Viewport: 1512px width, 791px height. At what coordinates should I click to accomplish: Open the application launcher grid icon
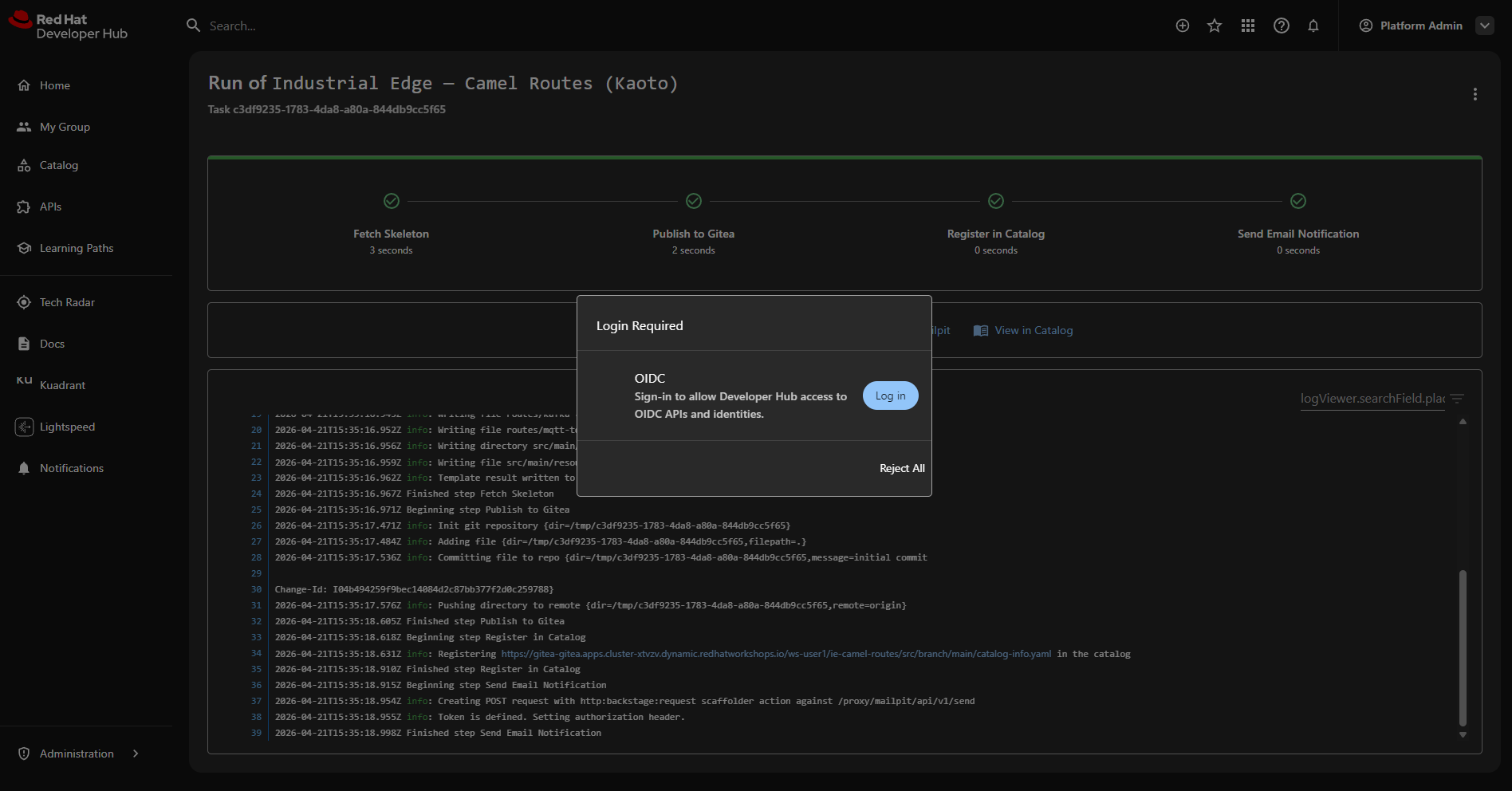[x=1248, y=26]
